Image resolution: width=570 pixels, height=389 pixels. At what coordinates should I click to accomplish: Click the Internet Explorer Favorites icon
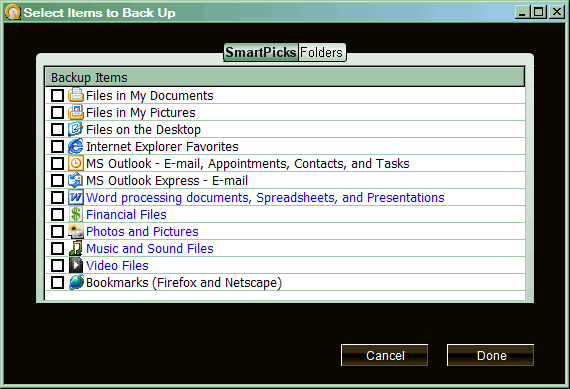click(x=76, y=147)
